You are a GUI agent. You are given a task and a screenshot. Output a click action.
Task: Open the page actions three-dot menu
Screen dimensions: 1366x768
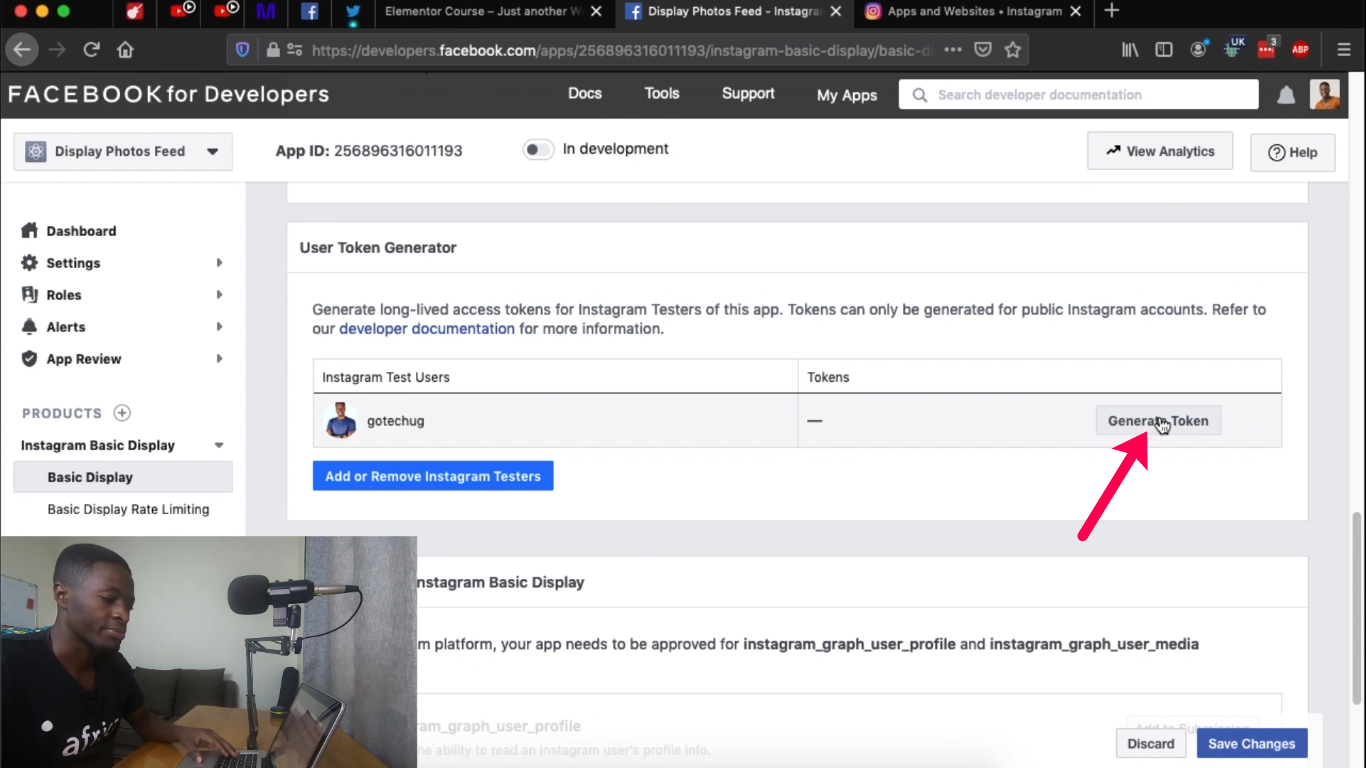point(953,49)
